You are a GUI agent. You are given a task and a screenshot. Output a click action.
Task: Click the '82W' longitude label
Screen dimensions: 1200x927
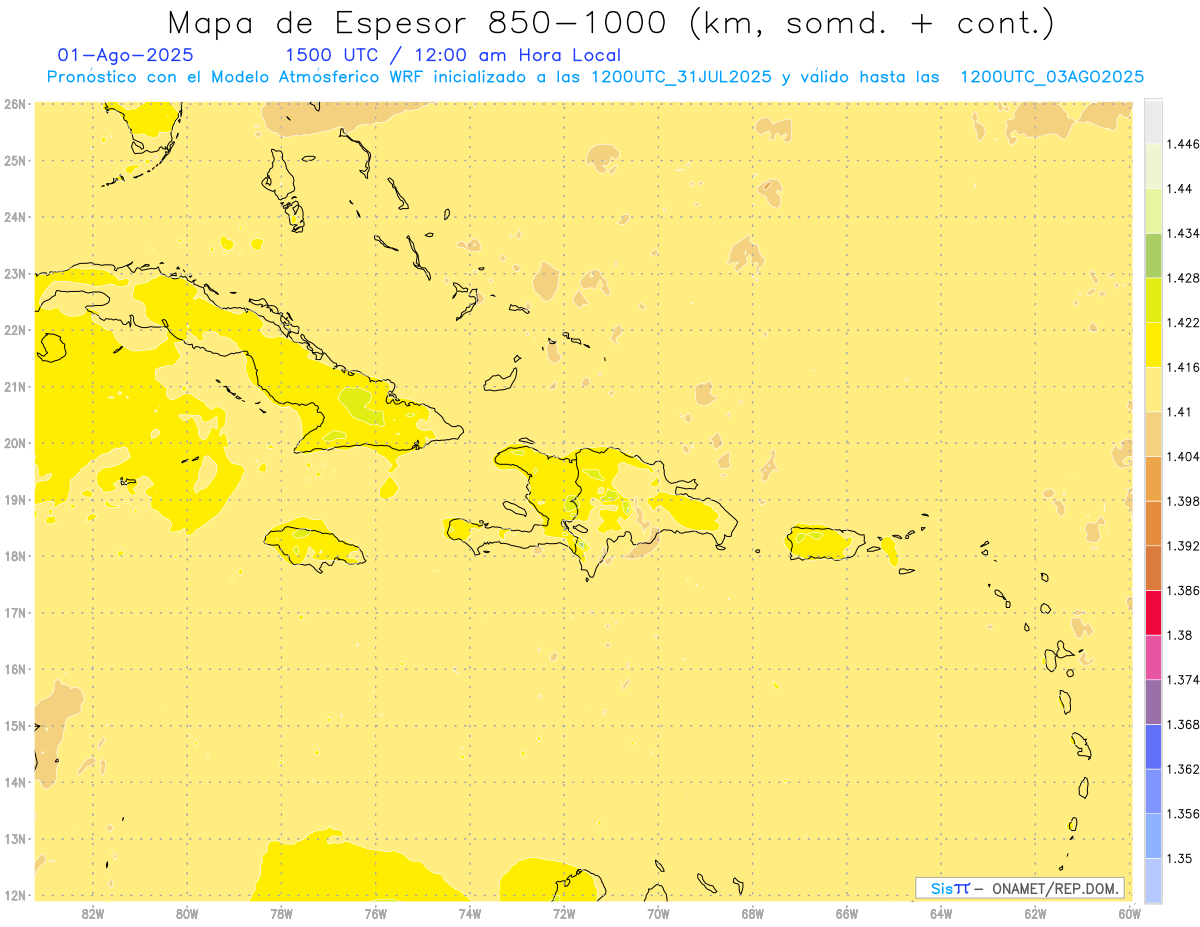[93, 914]
